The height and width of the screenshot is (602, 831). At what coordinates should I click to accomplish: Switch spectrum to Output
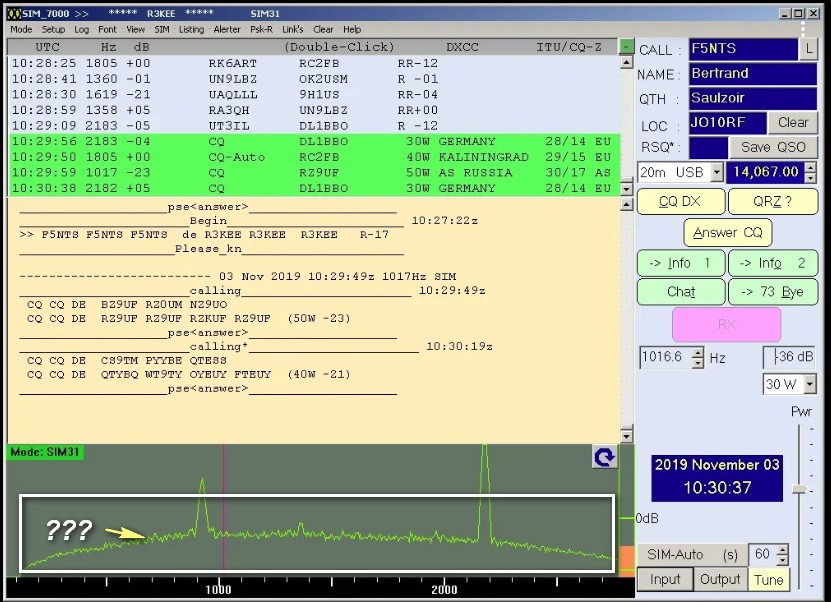click(x=719, y=579)
